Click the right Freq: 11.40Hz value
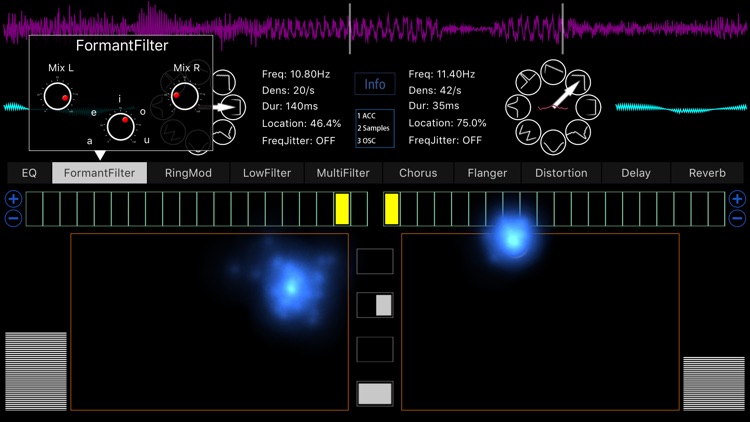Image resolution: width=750 pixels, height=422 pixels. (441, 74)
